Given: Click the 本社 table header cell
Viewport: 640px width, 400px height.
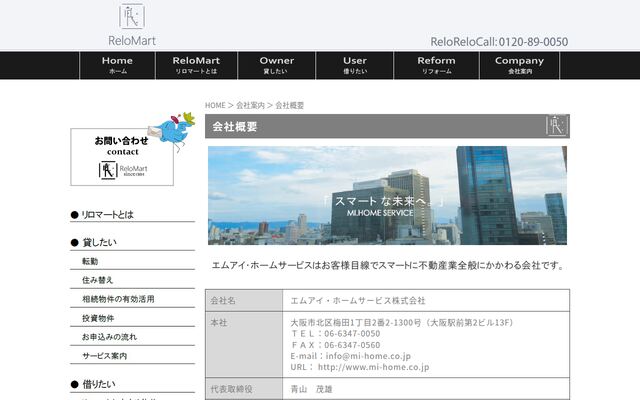Looking at the screenshot, I should [244, 345].
